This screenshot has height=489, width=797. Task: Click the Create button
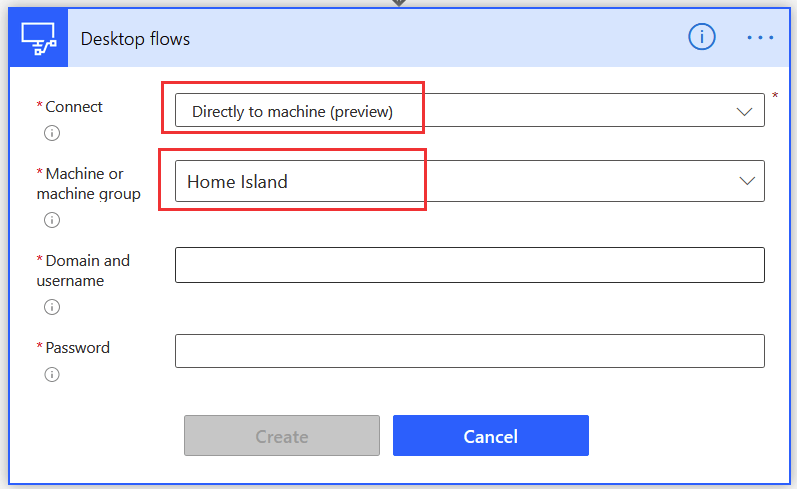click(282, 436)
